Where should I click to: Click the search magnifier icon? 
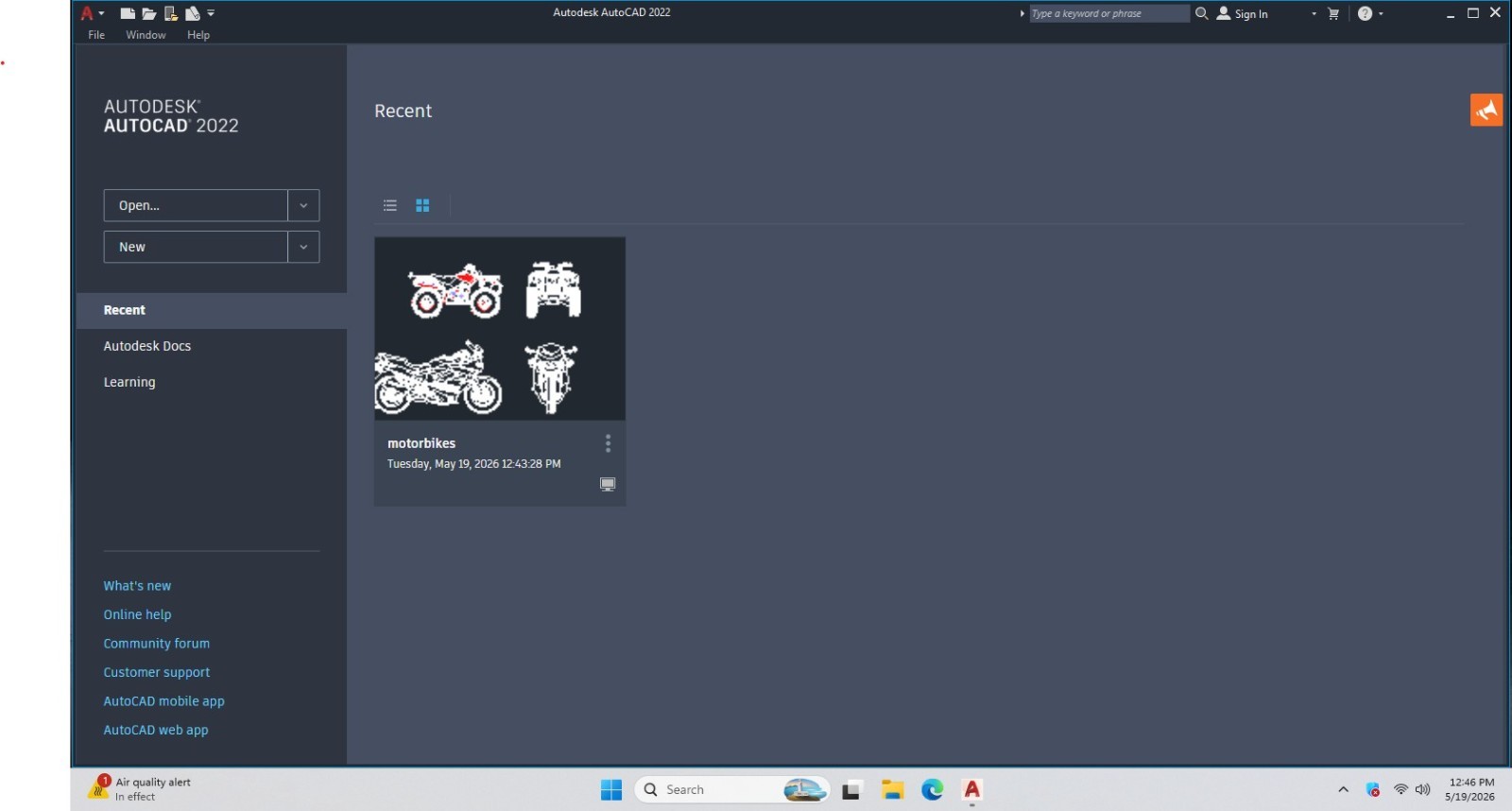tap(1201, 13)
